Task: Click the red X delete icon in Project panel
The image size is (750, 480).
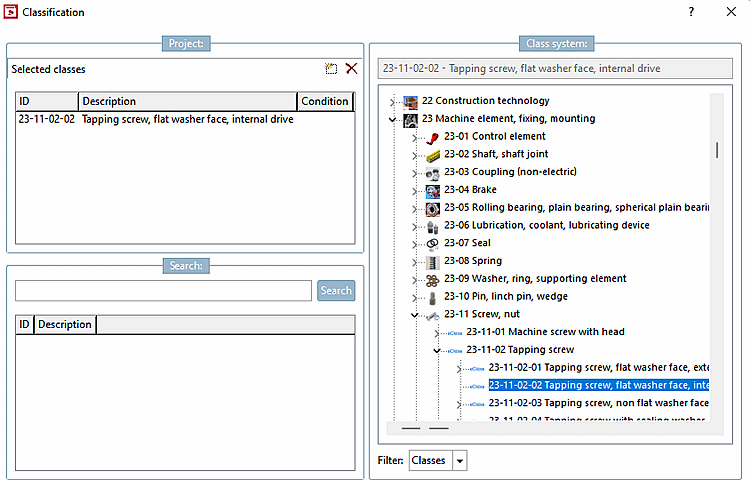Action: (x=352, y=68)
